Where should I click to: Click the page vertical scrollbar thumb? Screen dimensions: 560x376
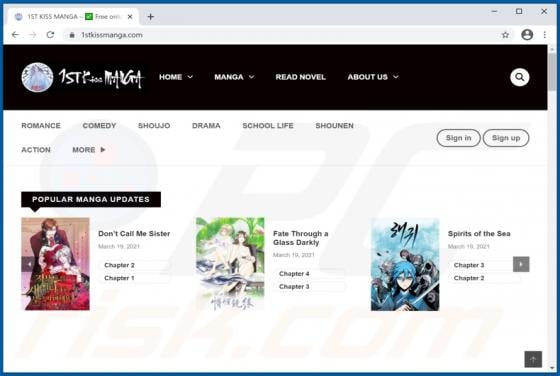(x=552, y=71)
